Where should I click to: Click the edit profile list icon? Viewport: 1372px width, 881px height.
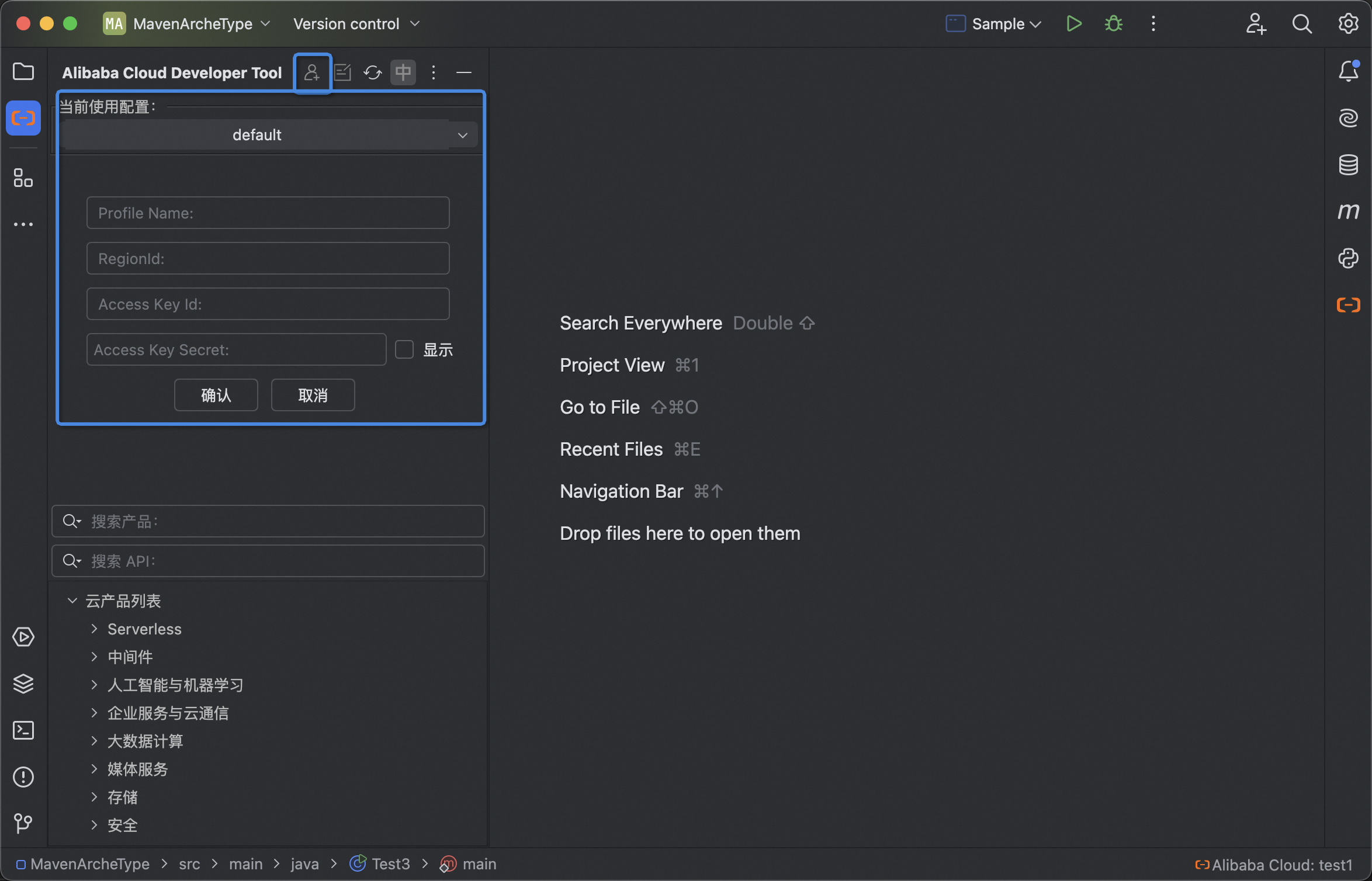pos(342,72)
